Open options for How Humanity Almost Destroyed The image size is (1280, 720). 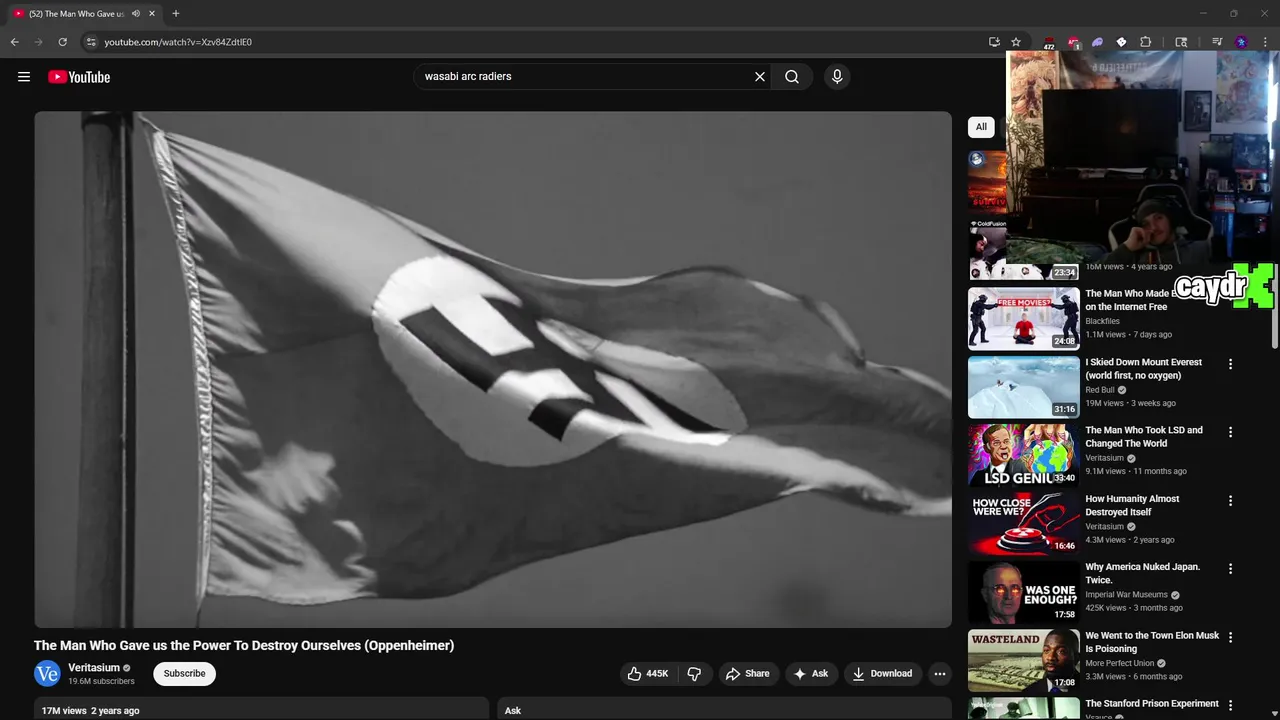(x=1231, y=500)
